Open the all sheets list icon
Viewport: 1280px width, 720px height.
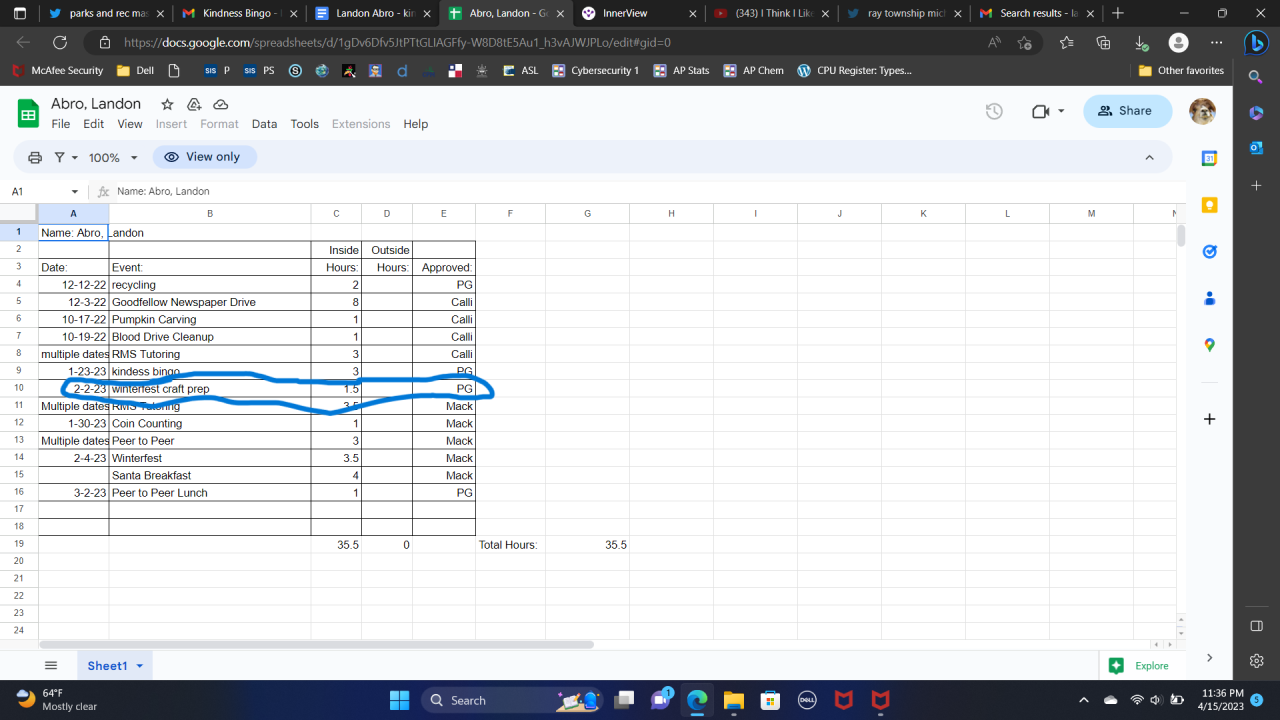pos(51,666)
